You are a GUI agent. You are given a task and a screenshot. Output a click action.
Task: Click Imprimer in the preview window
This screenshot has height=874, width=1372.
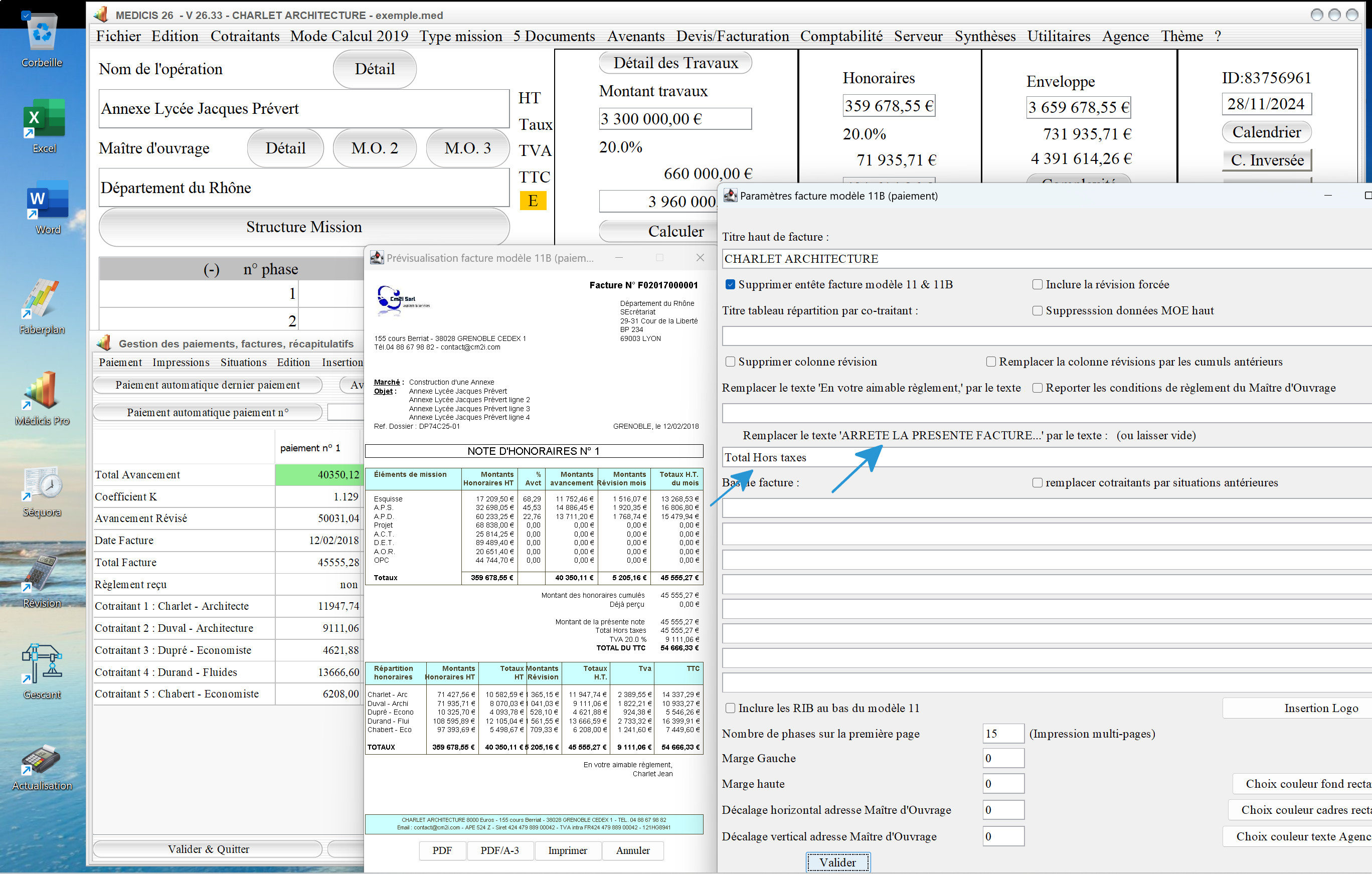(x=568, y=850)
